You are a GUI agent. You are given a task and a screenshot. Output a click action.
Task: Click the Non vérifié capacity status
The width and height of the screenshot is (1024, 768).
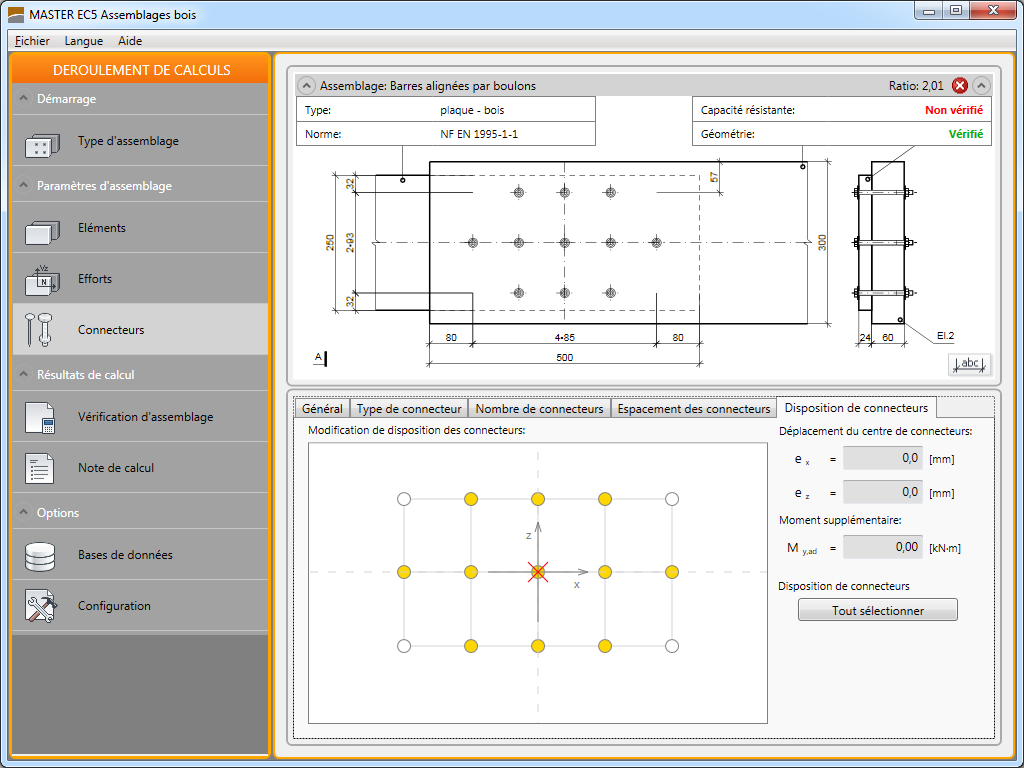953,110
